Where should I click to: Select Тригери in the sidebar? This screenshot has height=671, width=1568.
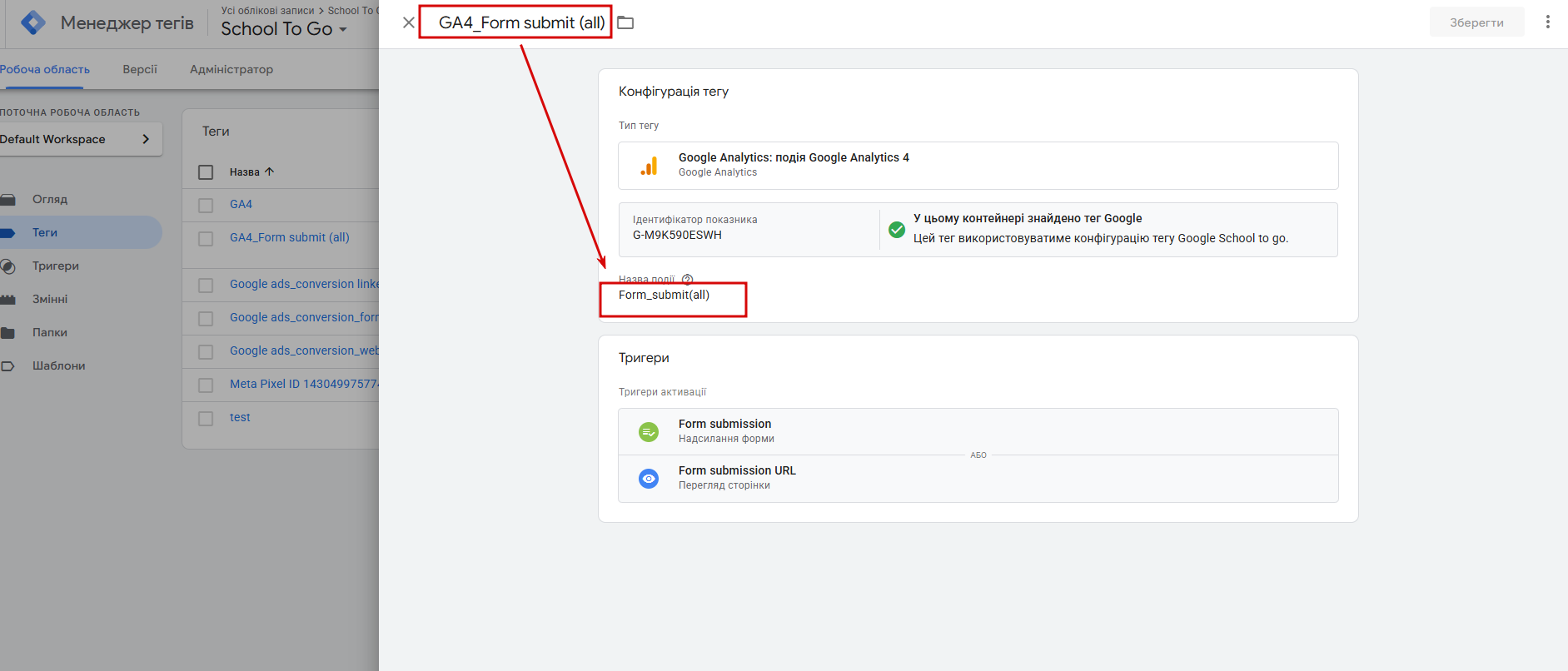click(56, 266)
